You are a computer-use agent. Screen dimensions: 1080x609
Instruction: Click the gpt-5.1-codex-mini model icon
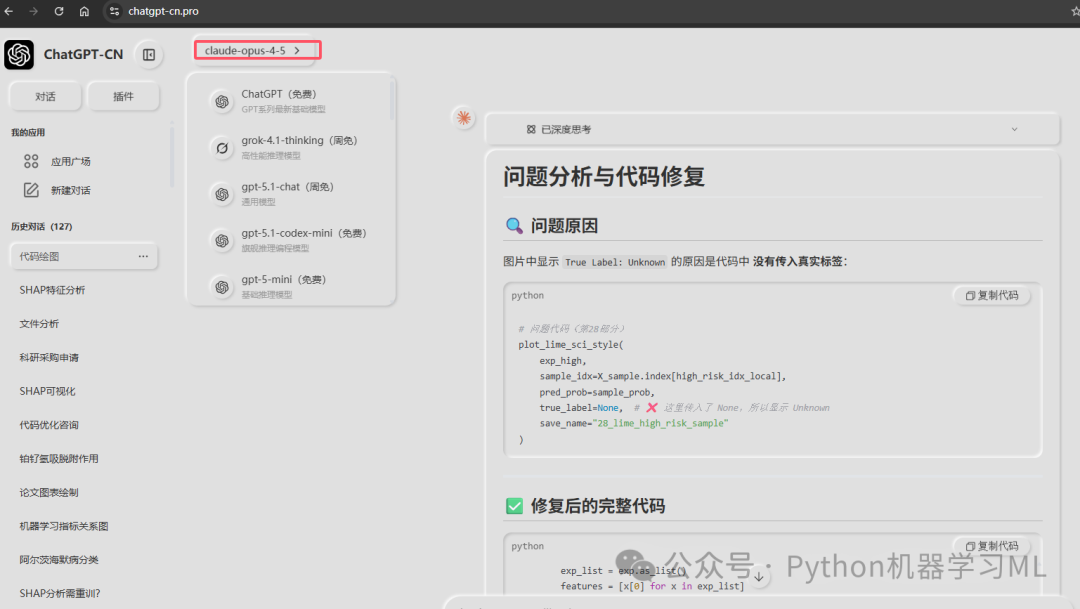pyautogui.click(x=222, y=240)
